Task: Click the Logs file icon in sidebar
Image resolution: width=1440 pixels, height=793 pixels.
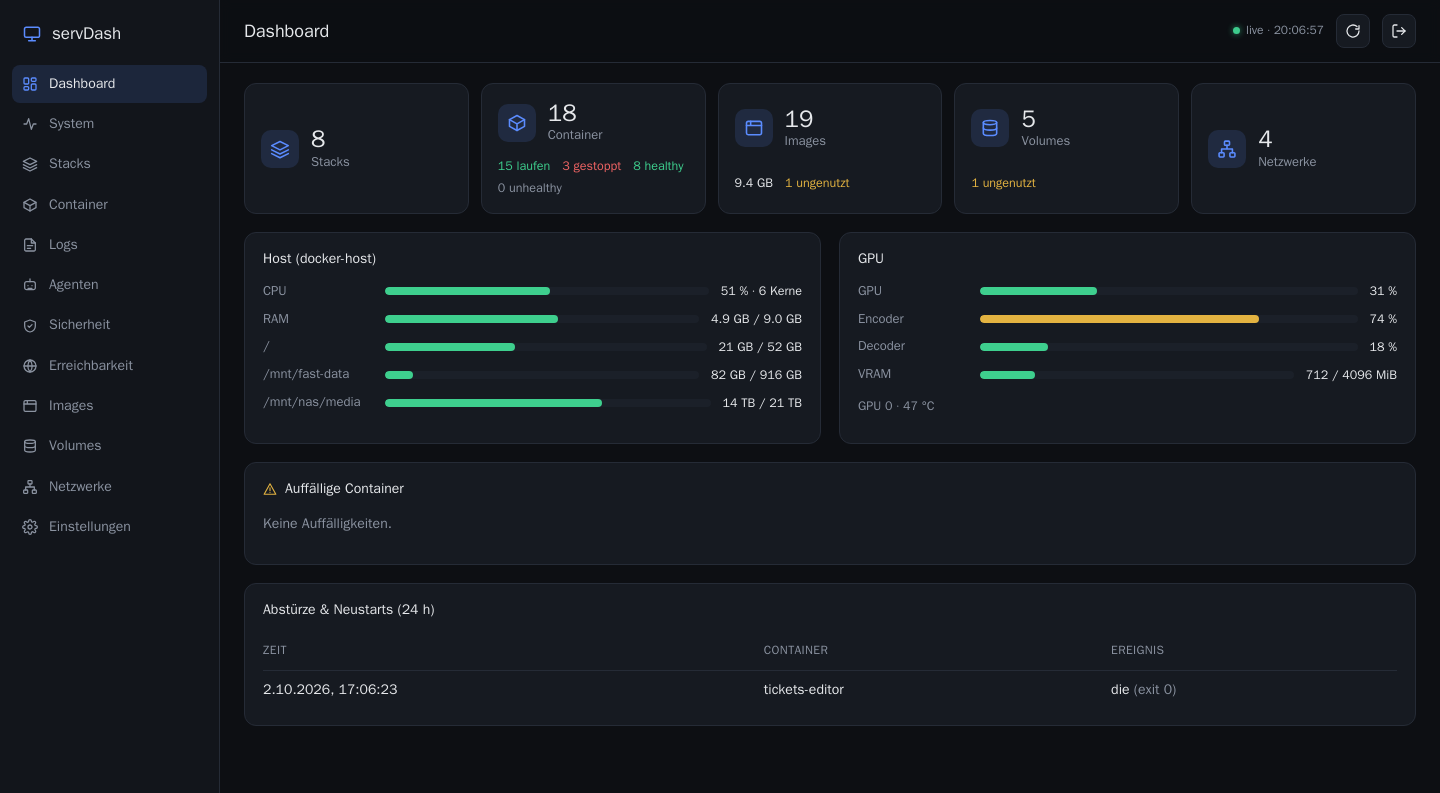Action: tap(30, 245)
